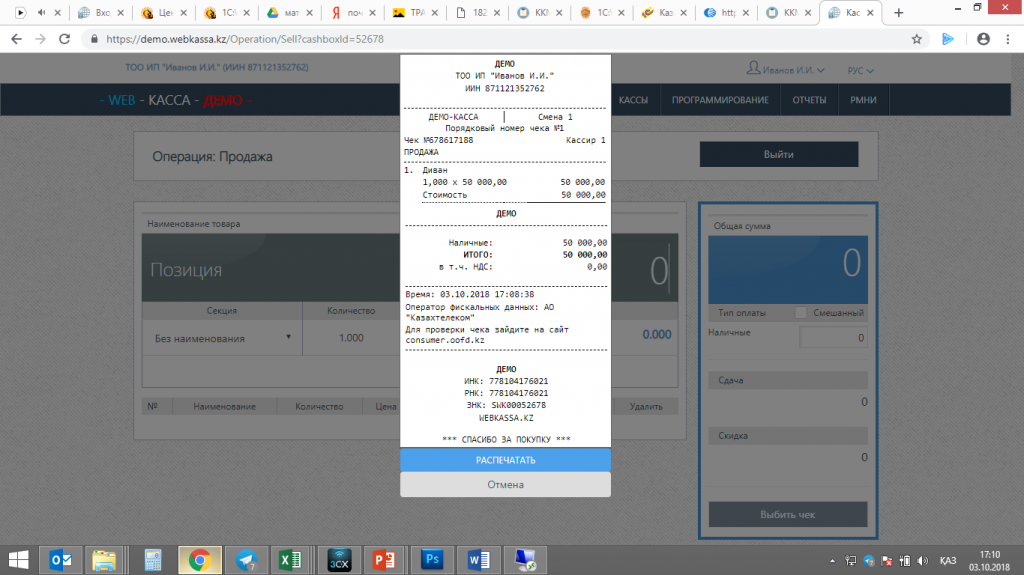Open Telegram from the taskbar
Image resolution: width=1024 pixels, height=575 pixels.
(x=245, y=559)
